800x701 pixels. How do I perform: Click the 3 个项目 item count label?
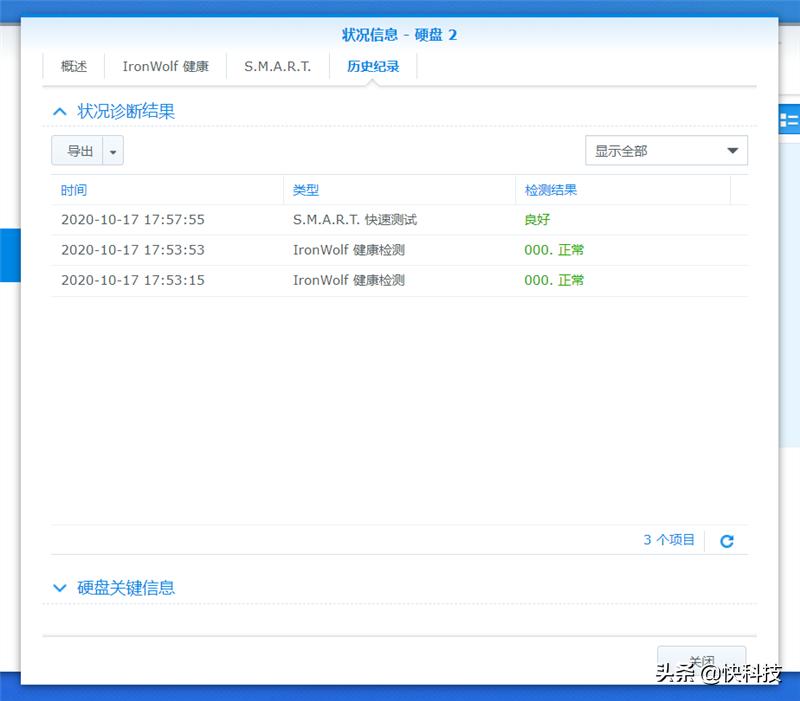pyautogui.click(x=668, y=540)
